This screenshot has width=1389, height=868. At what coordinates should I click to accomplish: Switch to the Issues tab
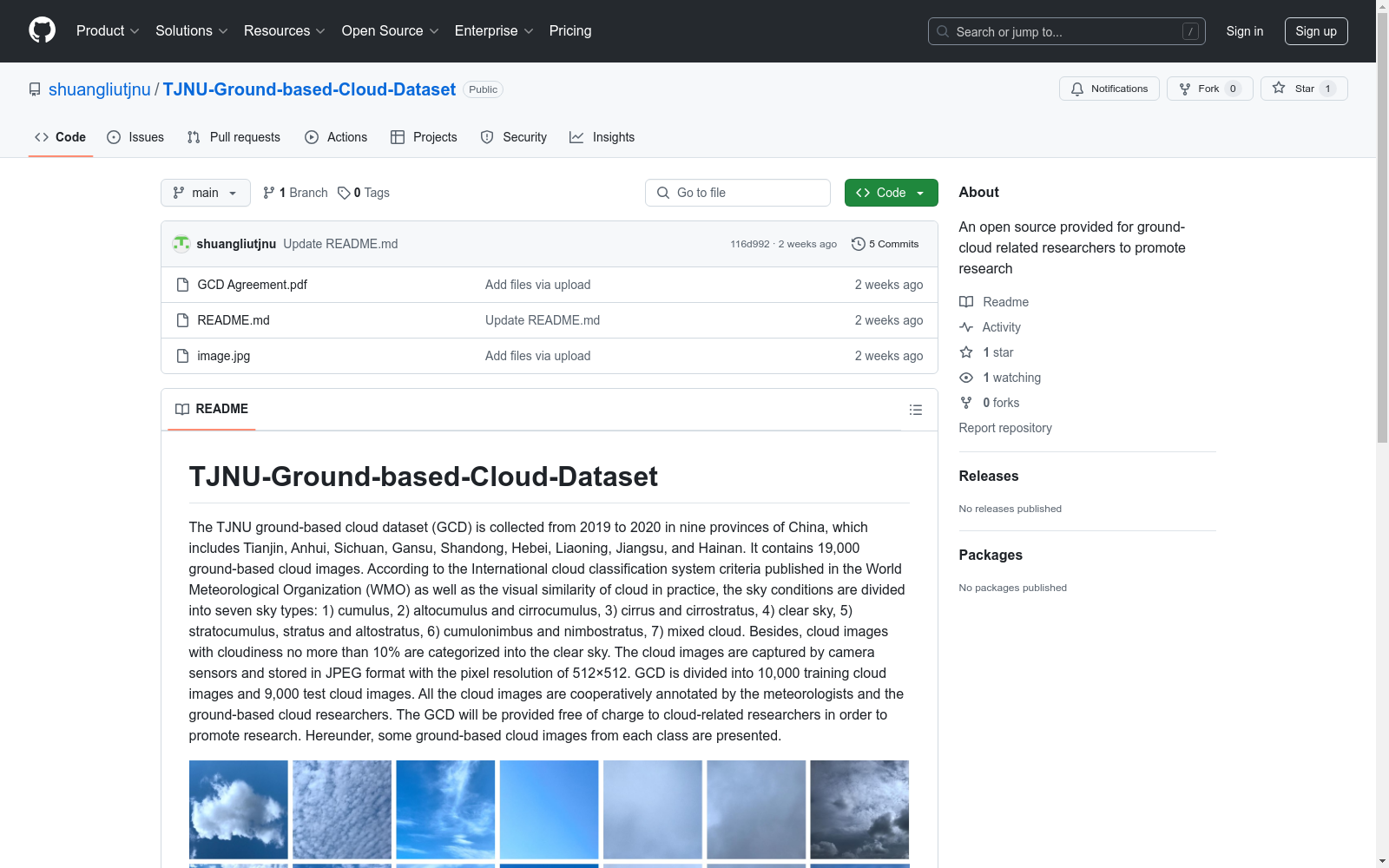click(x=135, y=137)
